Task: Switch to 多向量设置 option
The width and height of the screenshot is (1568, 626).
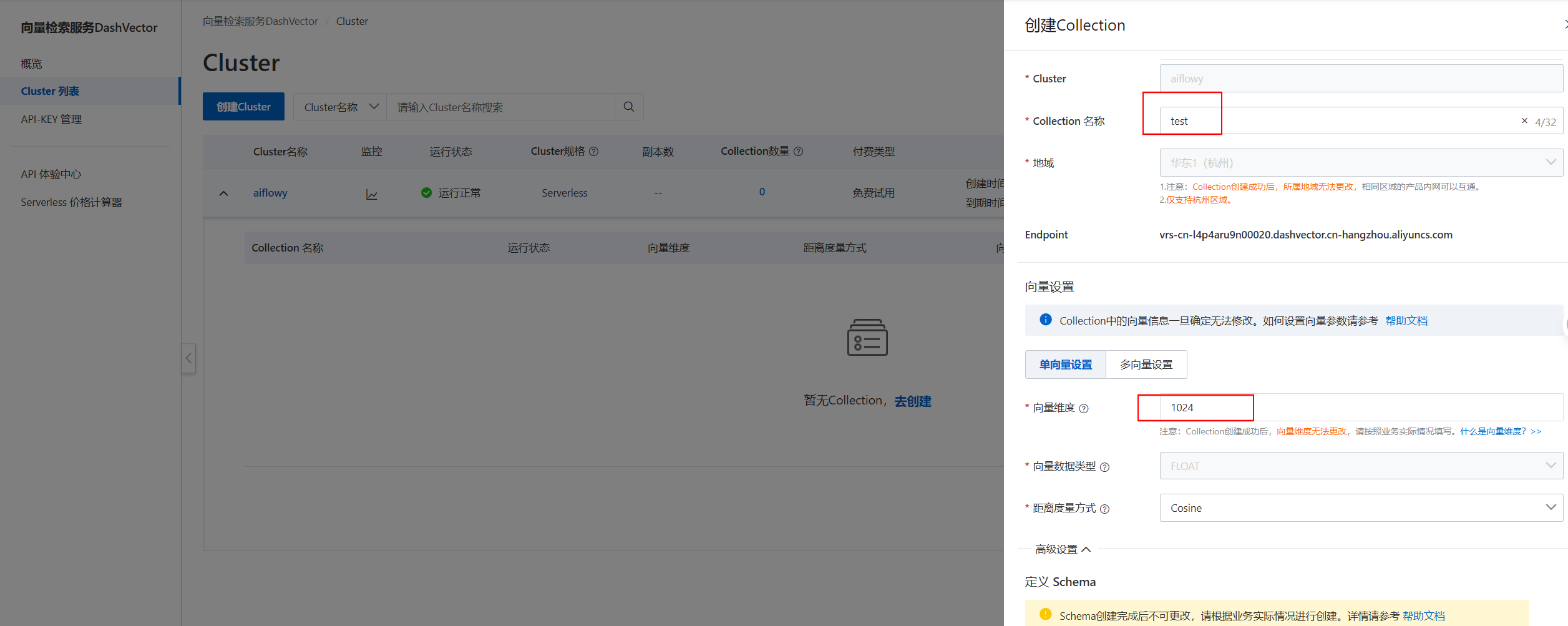Action: coord(1146,364)
